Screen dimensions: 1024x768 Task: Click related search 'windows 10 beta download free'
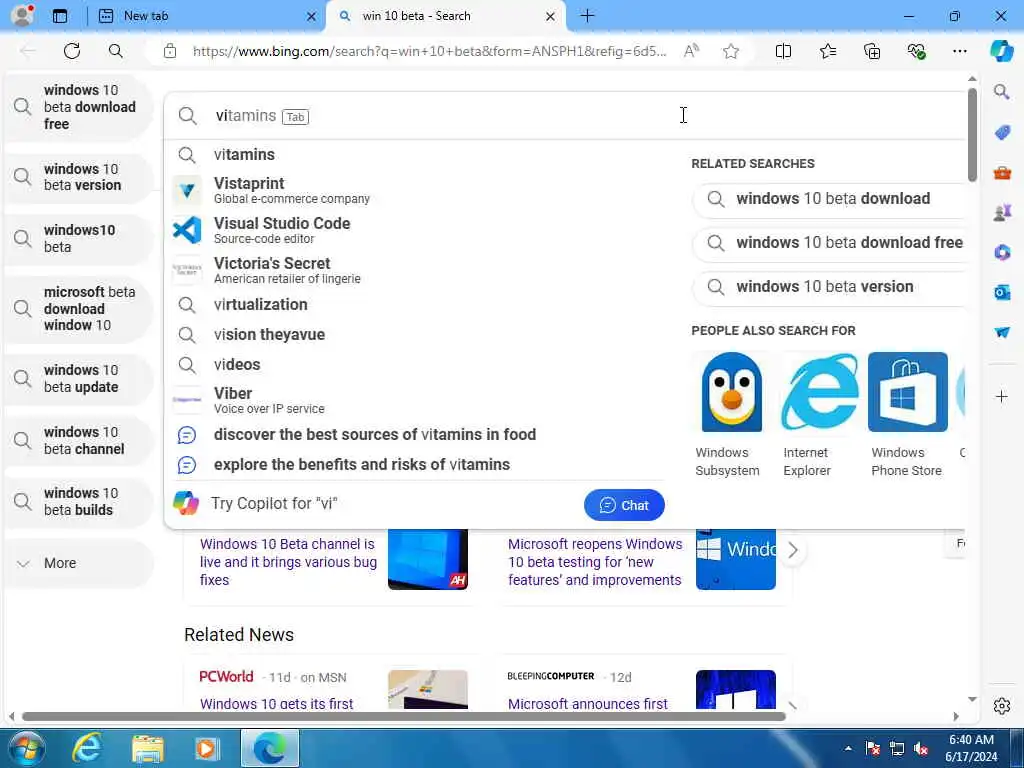829,243
